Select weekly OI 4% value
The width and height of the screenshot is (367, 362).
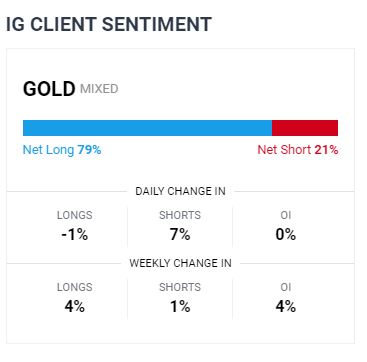point(286,307)
